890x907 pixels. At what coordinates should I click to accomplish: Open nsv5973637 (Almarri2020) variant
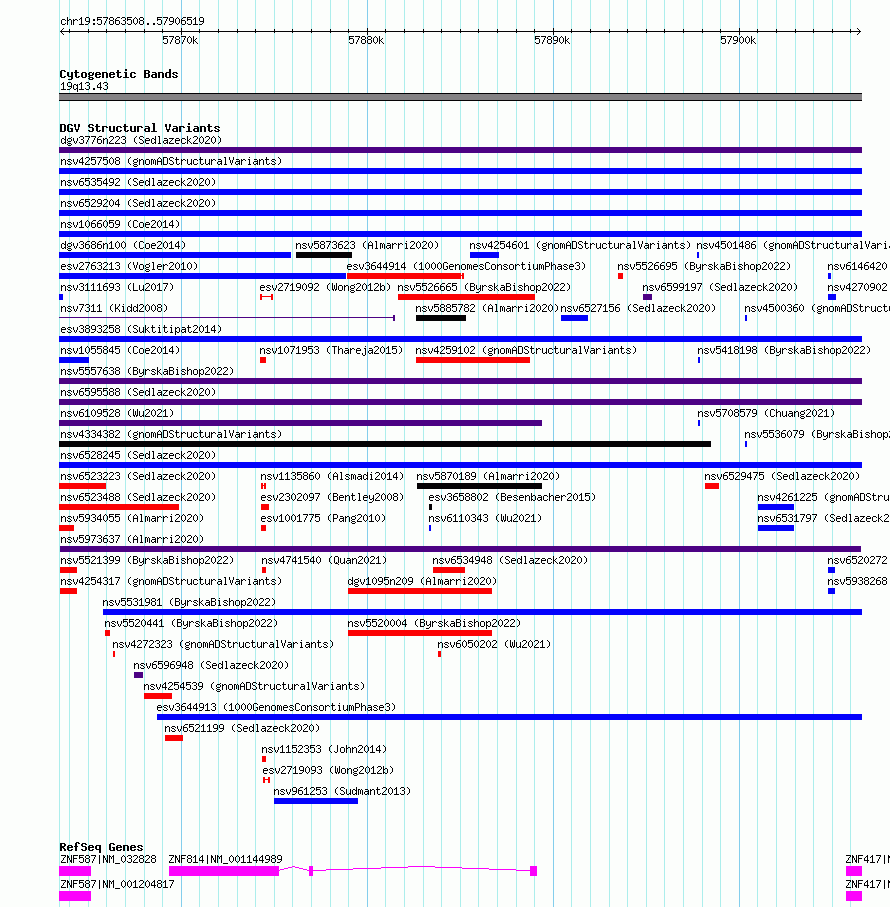coord(132,540)
